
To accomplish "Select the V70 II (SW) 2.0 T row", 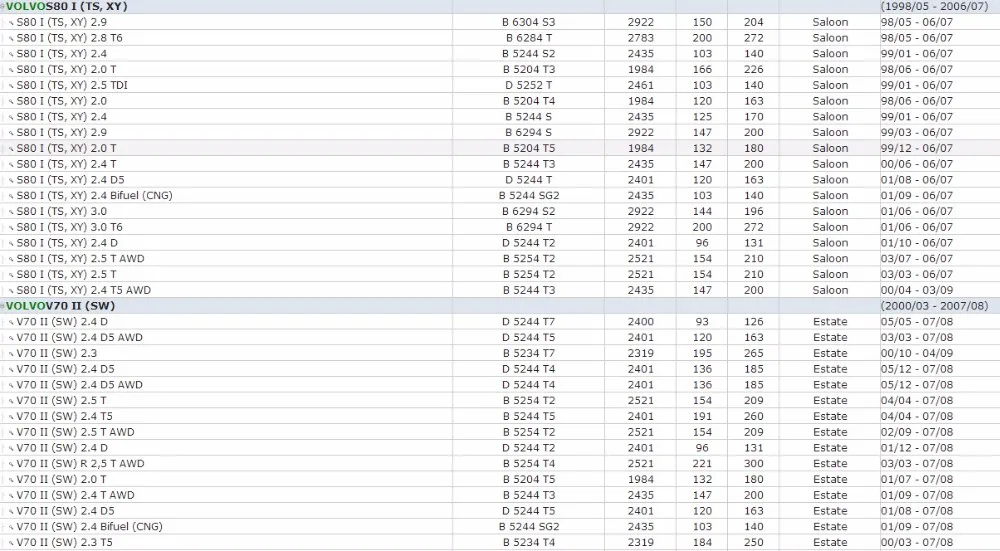I will [x=500, y=480].
